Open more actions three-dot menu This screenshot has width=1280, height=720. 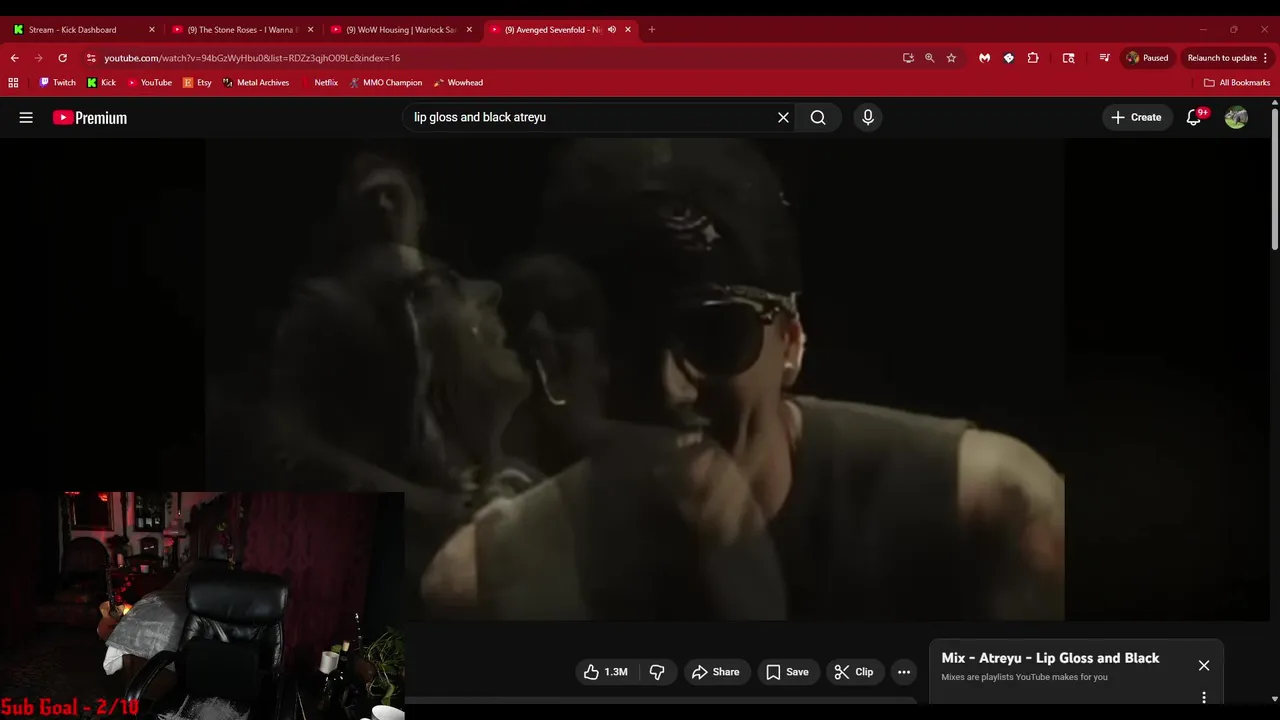click(904, 672)
